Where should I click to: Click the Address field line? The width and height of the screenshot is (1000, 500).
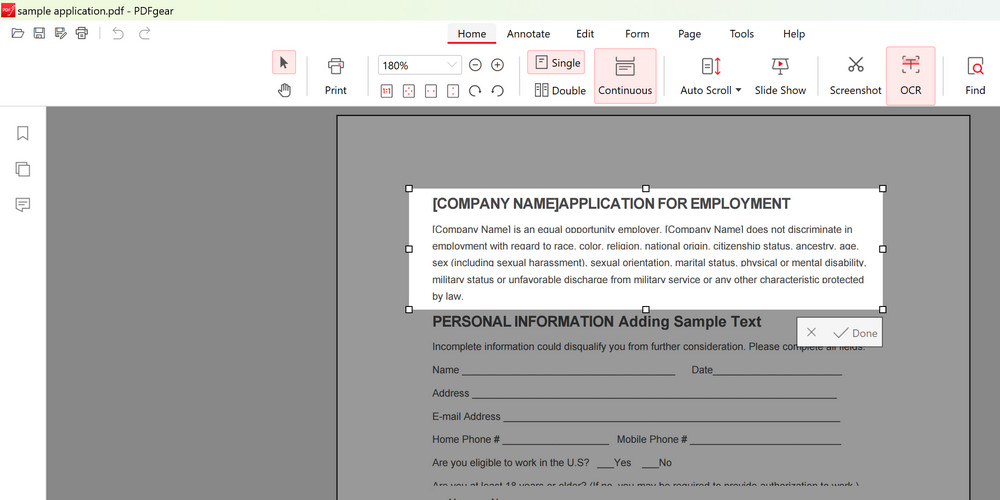[654, 395]
